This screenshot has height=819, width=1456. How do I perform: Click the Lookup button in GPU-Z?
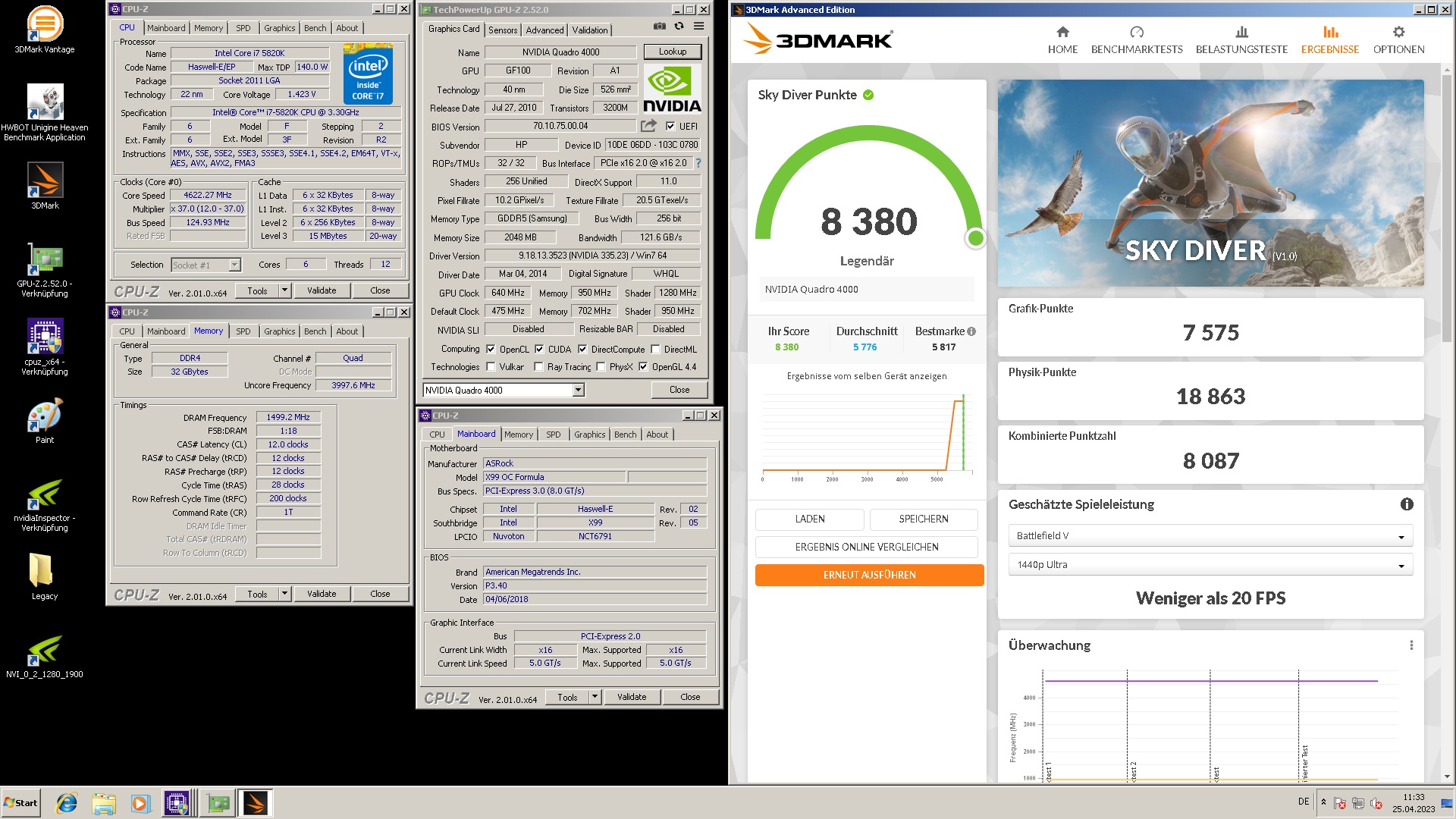673,52
